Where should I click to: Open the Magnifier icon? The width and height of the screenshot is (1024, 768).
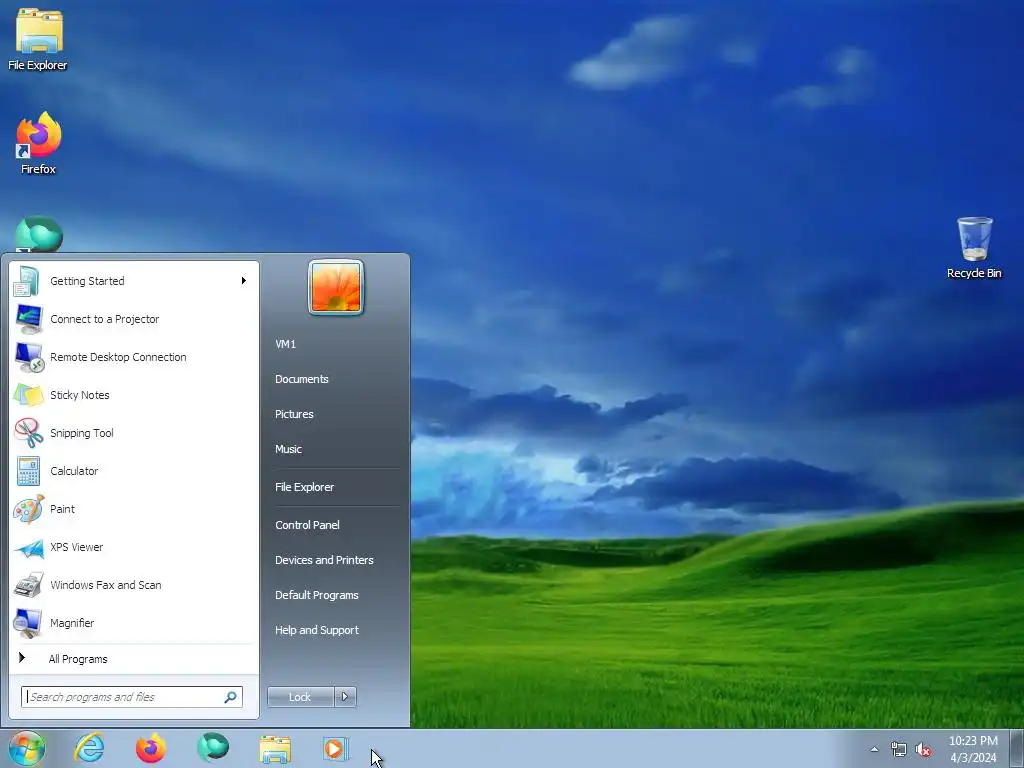[27, 623]
